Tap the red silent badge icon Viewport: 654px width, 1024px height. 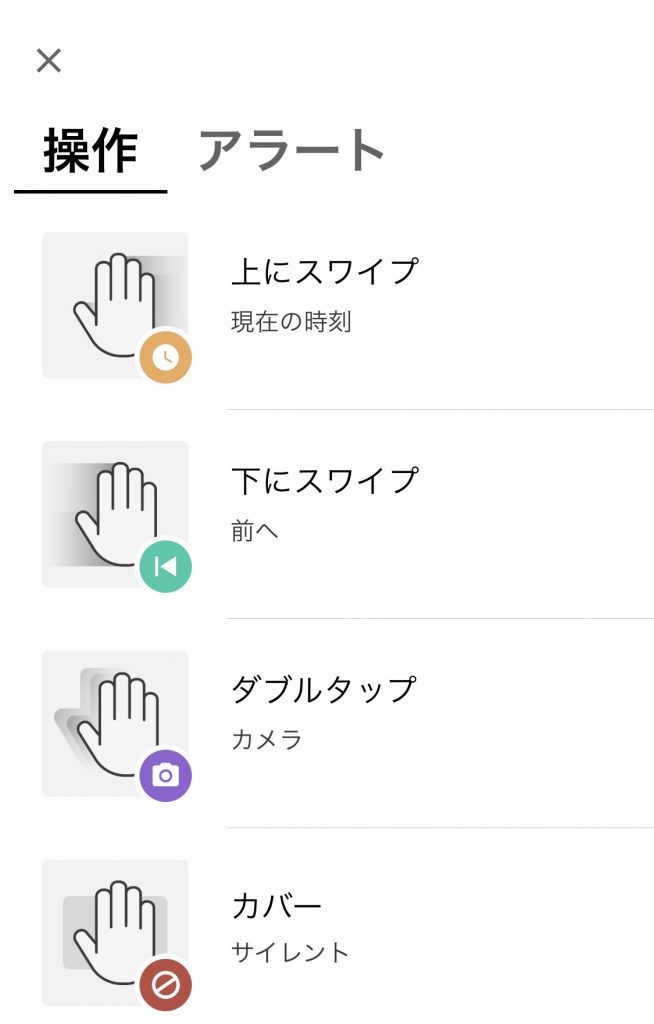click(165, 984)
